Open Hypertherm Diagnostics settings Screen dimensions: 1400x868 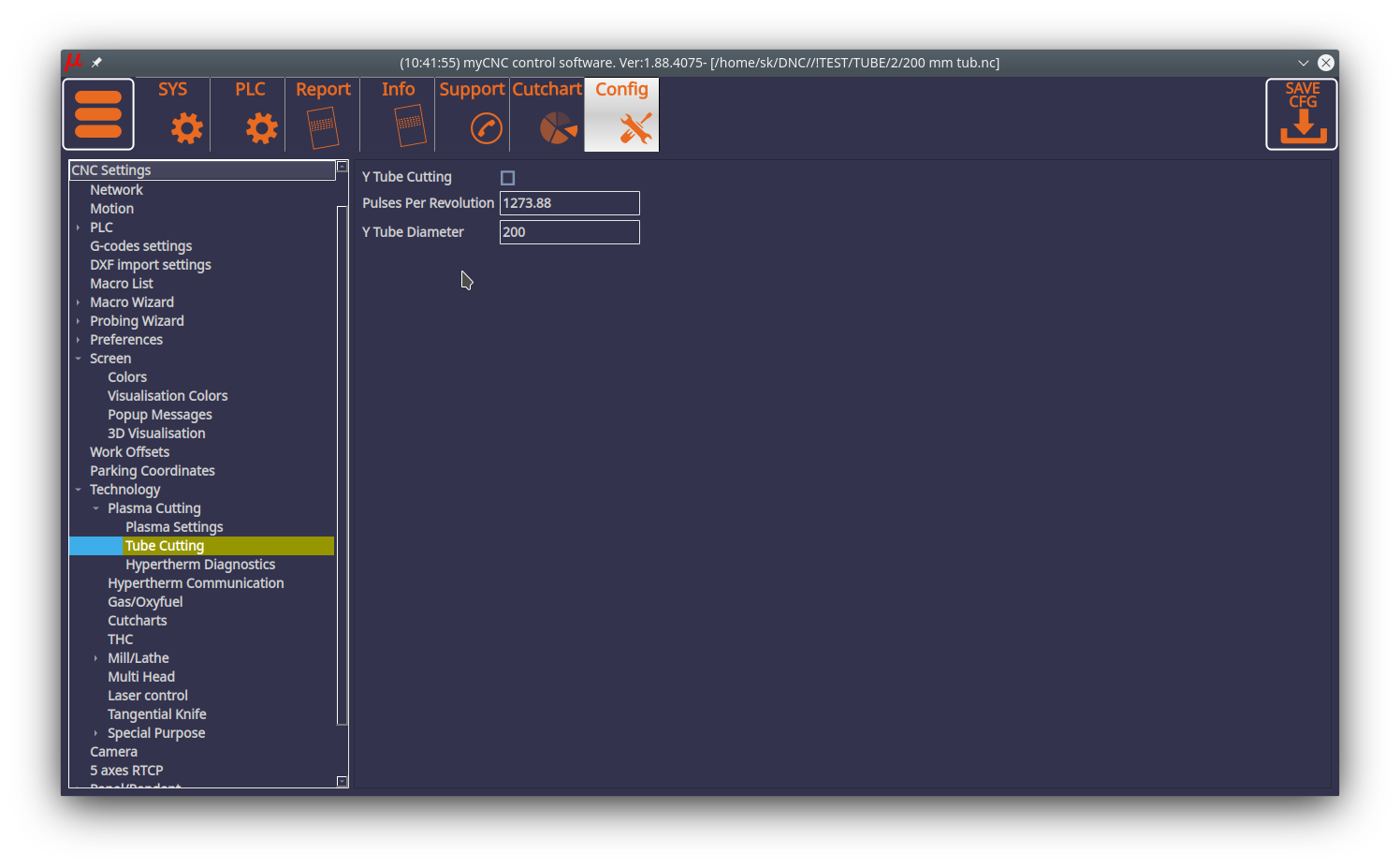pyautogui.click(x=200, y=565)
